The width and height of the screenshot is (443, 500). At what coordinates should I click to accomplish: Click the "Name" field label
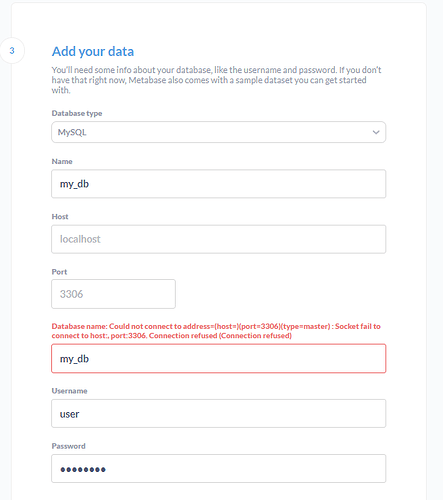pos(62,161)
